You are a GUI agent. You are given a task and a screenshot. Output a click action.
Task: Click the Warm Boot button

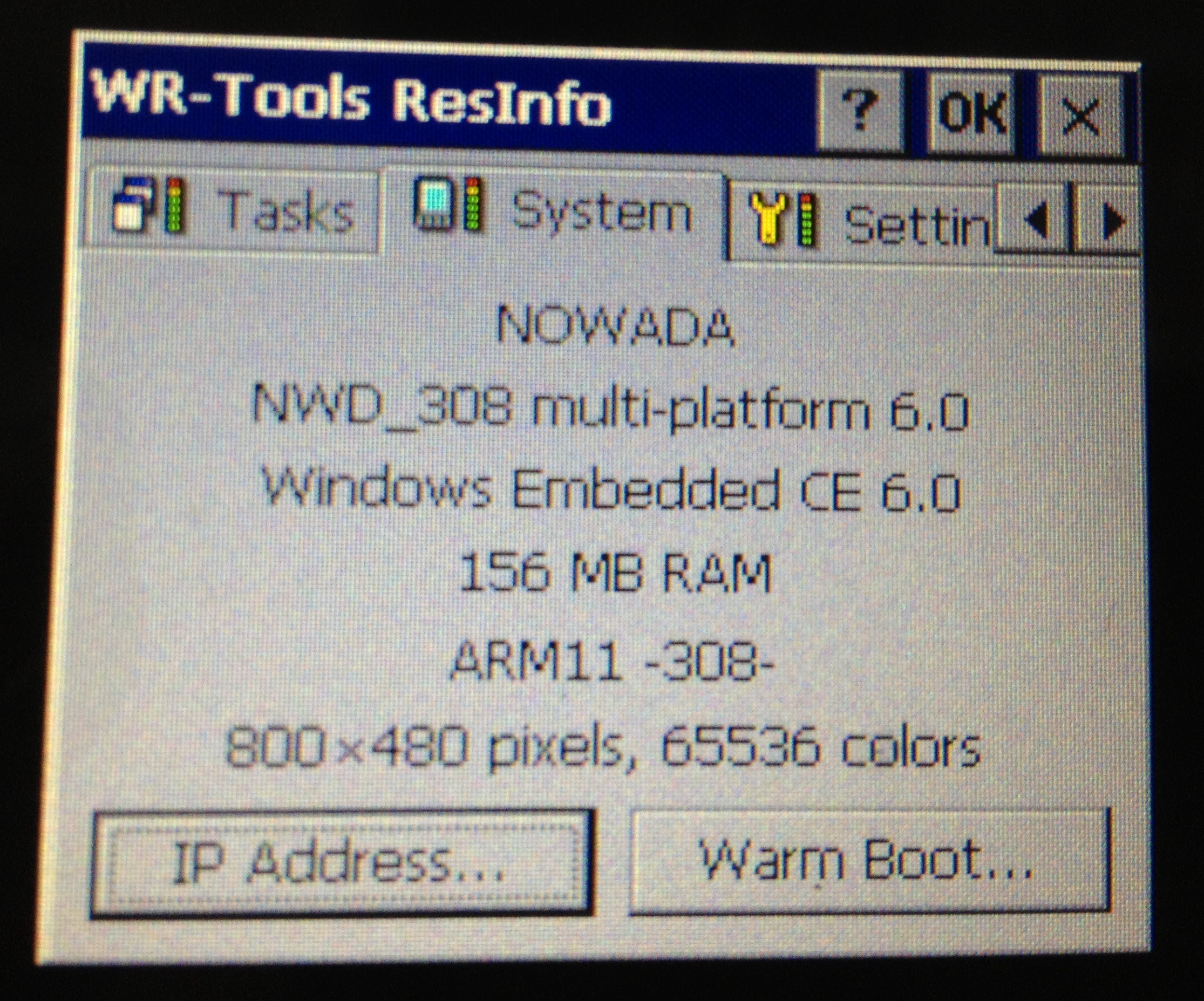(869, 860)
